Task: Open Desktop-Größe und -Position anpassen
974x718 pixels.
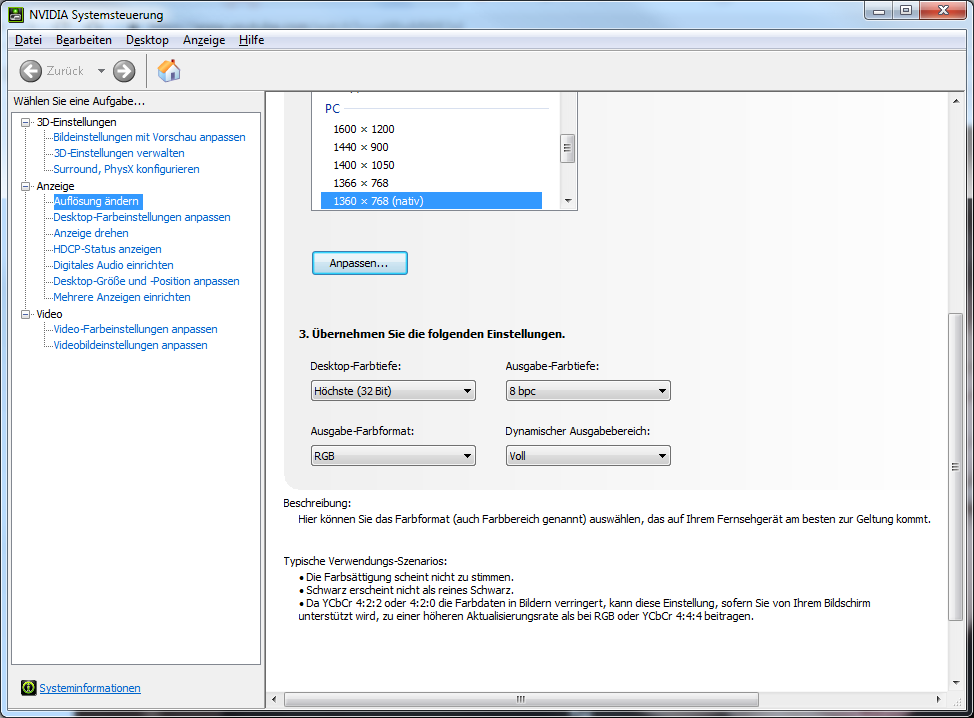Action: (x=146, y=281)
